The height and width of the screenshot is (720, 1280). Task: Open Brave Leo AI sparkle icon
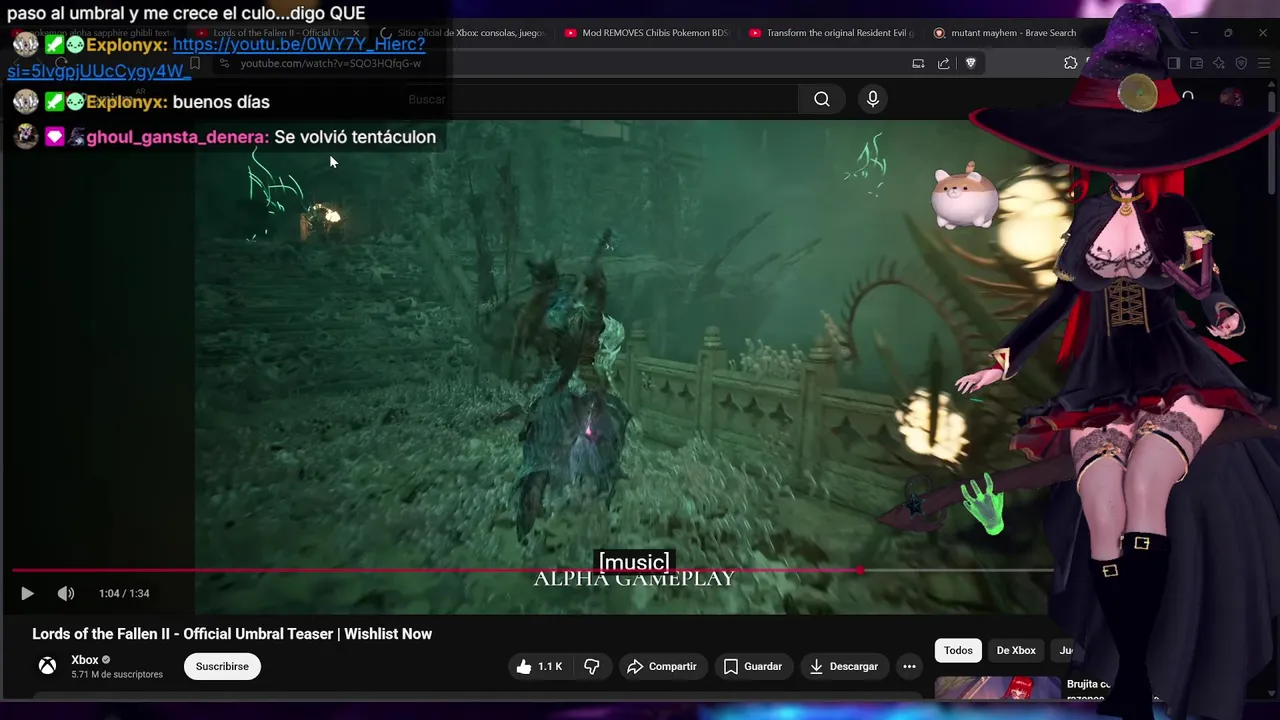1219,63
